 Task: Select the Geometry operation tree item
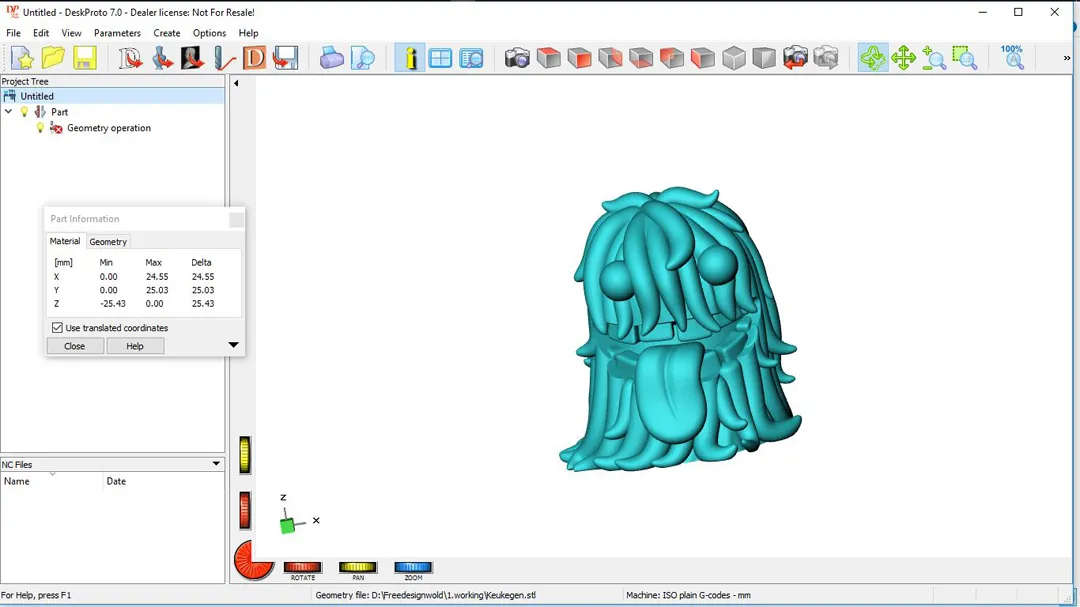[109, 128]
